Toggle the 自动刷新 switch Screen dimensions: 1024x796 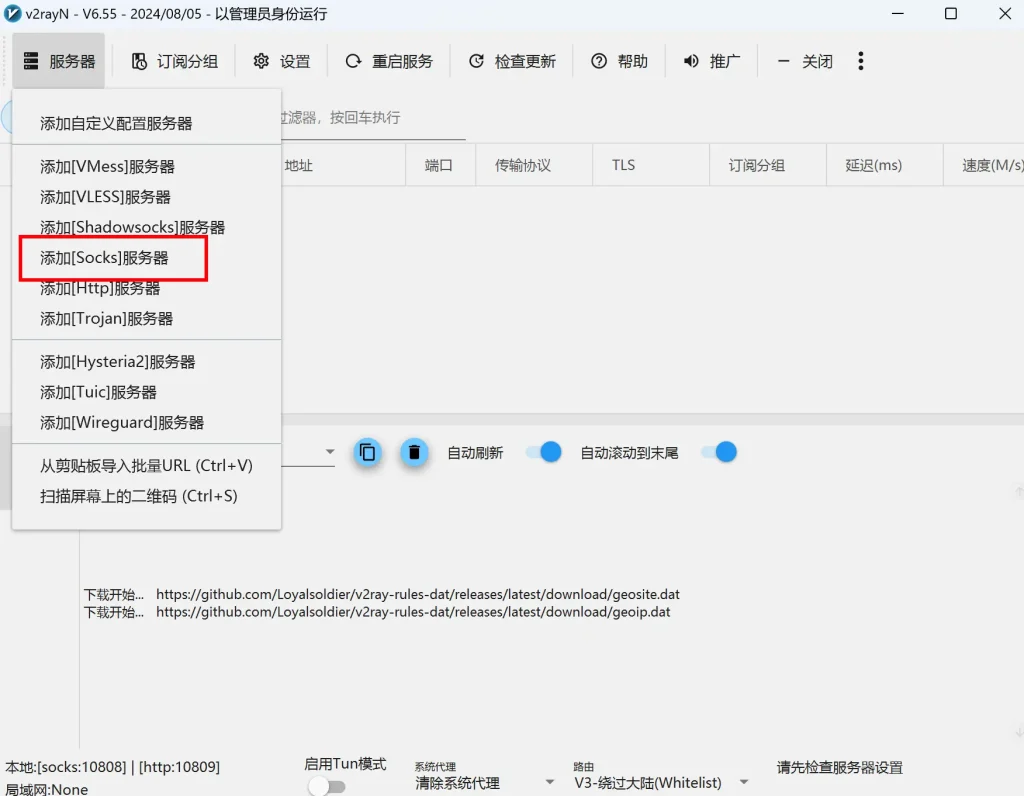tap(544, 452)
